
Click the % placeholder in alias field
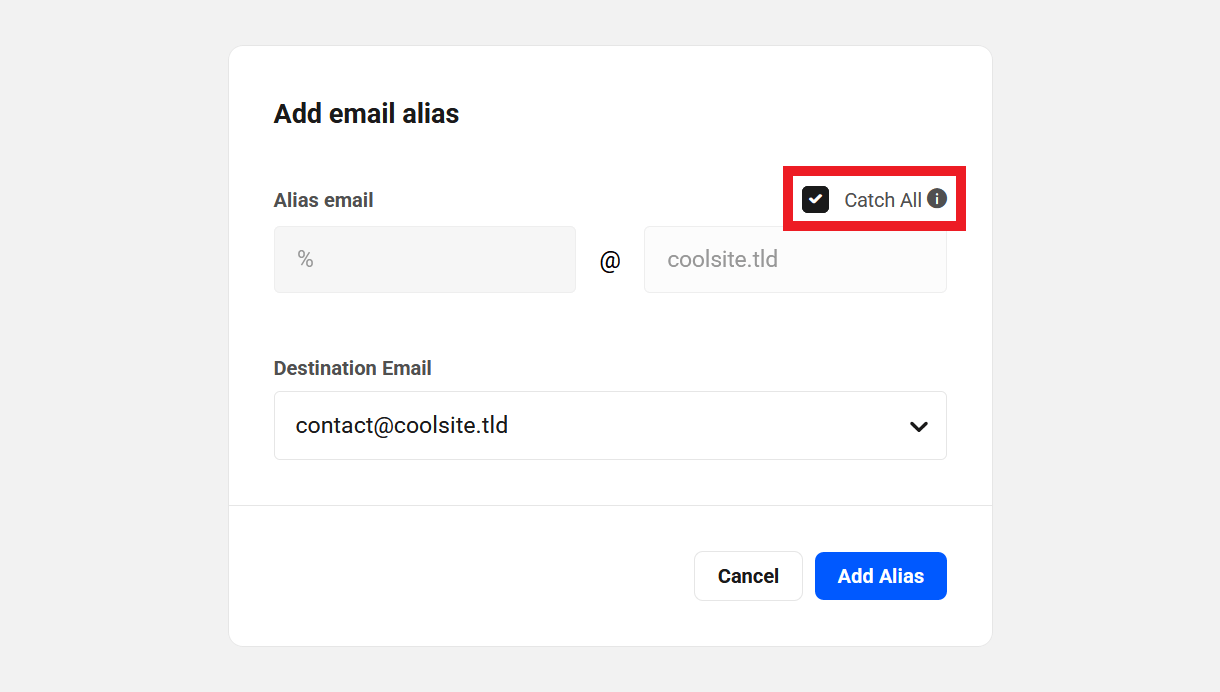click(x=305, y=260)
